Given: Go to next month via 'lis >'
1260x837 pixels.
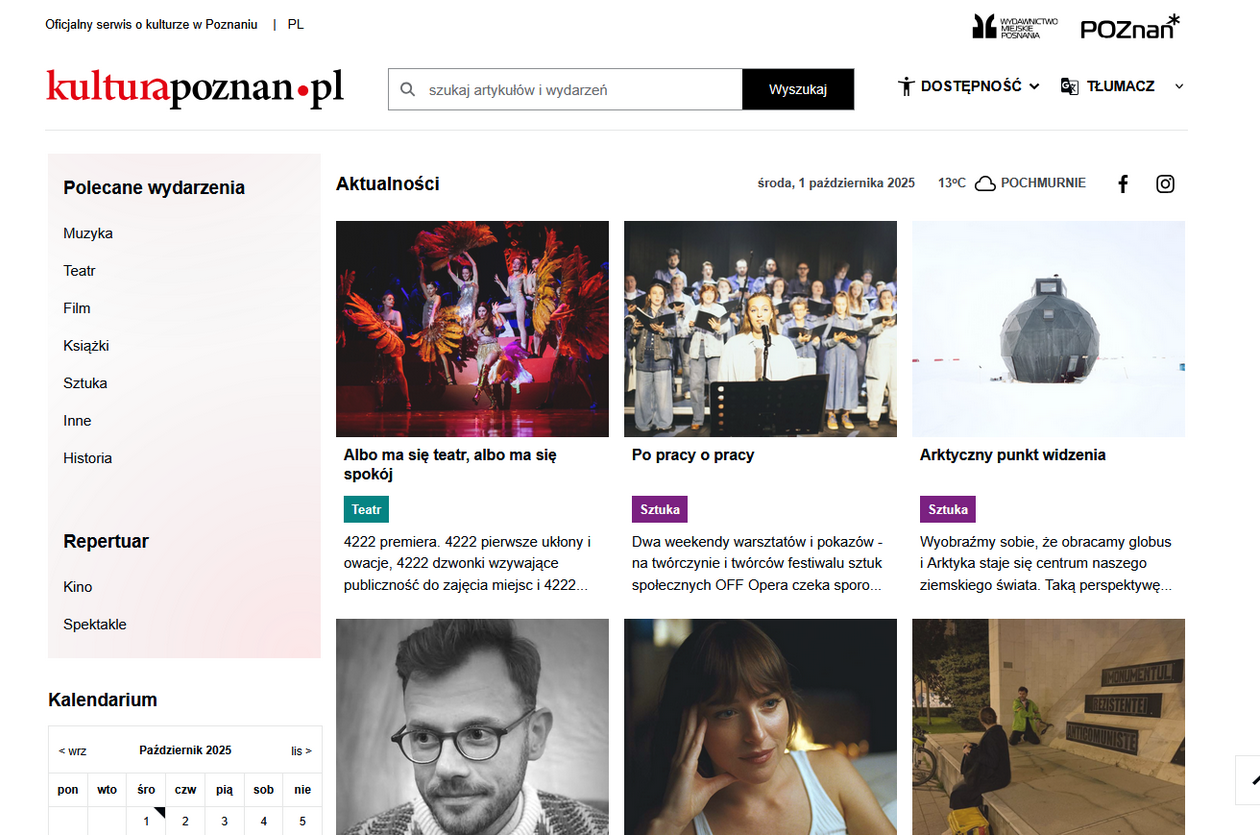Looking at the screenshot, I should [x=301, y=750].
